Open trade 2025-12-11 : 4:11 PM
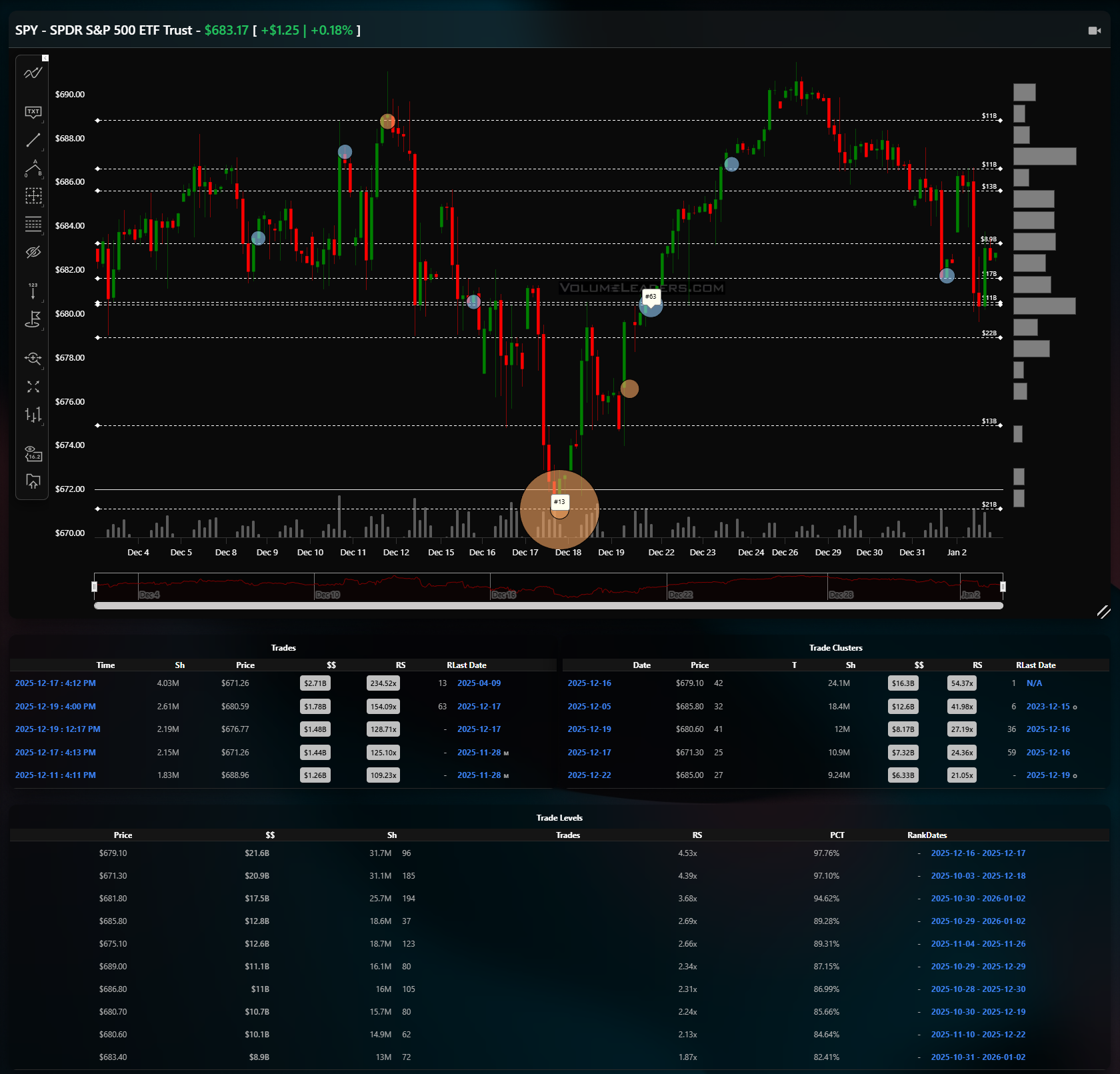This screenshot has height=1074, width=1120. [55, 775]
